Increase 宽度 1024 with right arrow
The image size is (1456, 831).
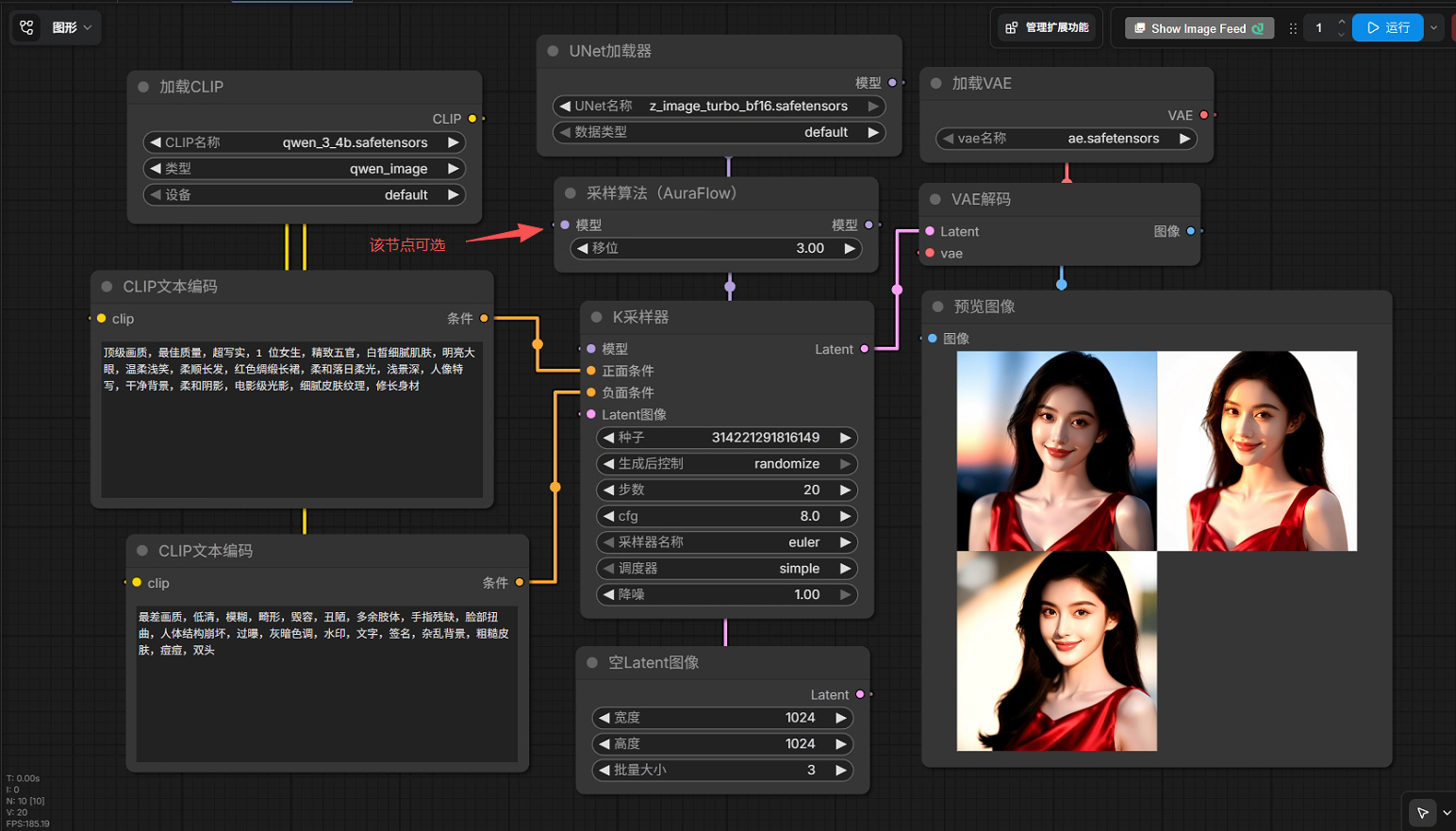tap(840, 718)
